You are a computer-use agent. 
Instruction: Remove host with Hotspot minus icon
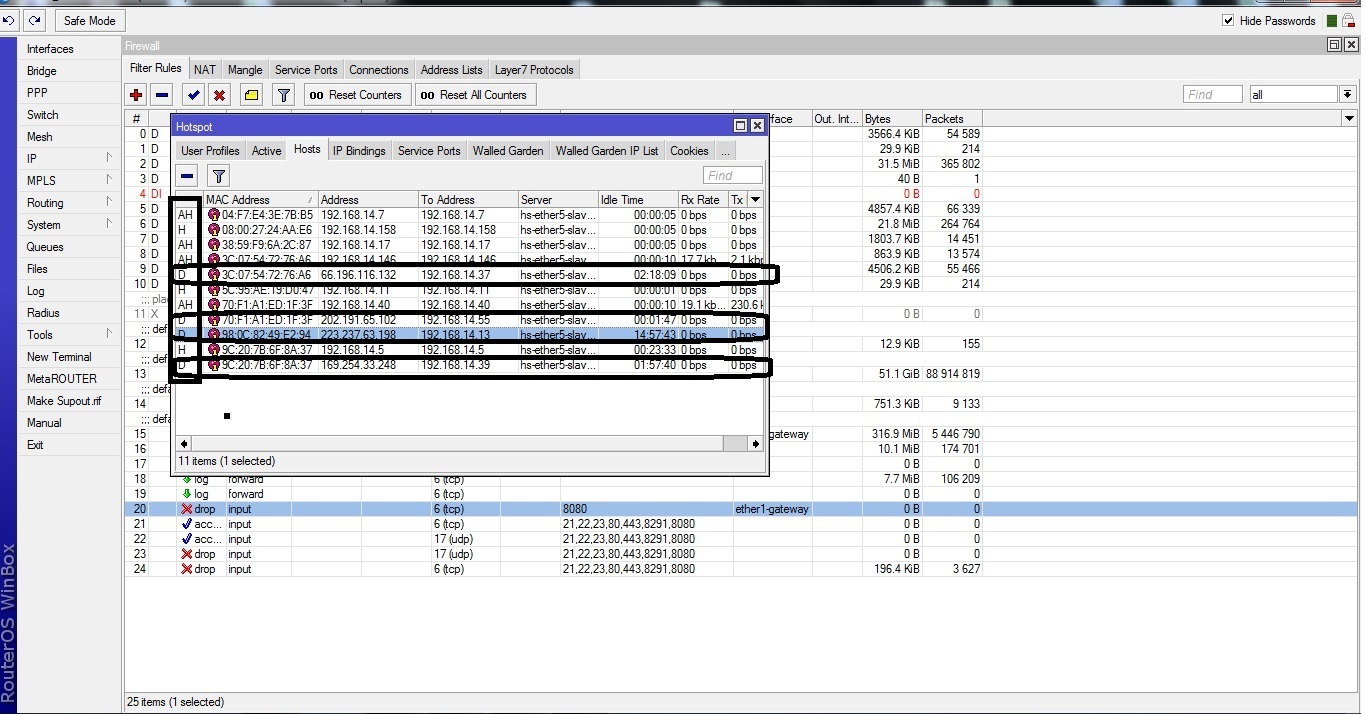187,176
